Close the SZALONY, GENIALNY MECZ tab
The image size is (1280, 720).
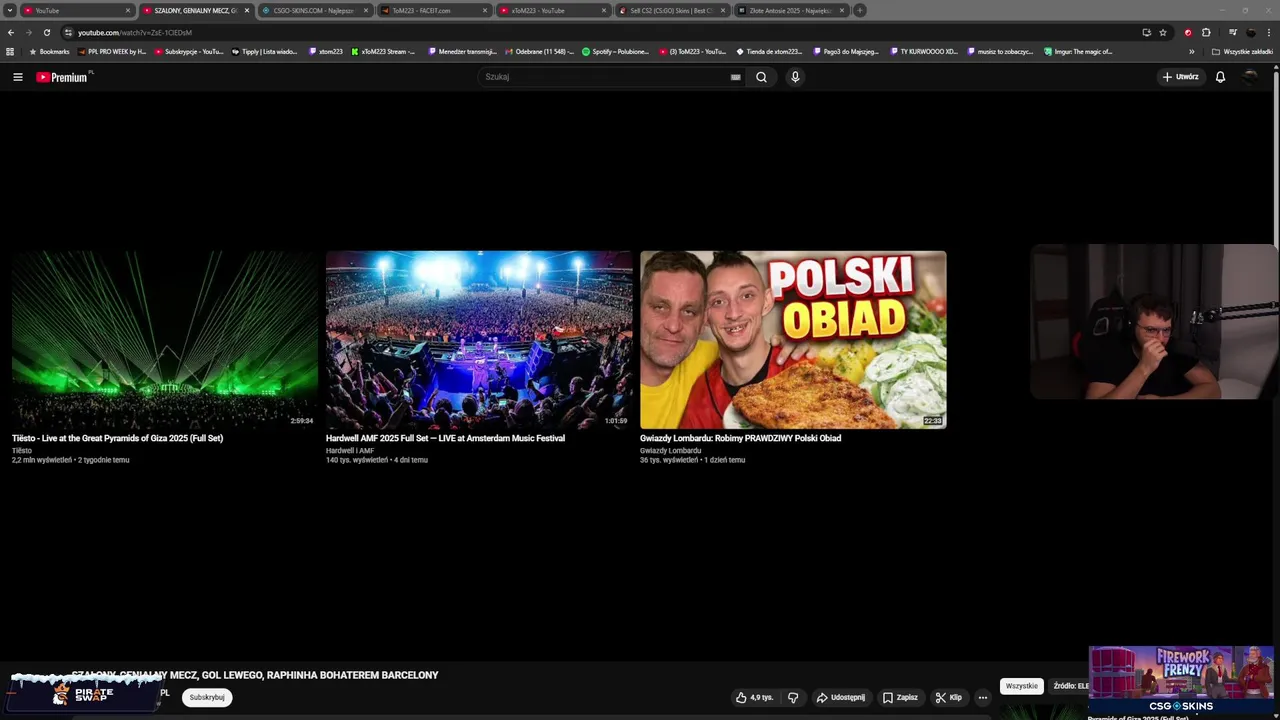click(246, 10)
